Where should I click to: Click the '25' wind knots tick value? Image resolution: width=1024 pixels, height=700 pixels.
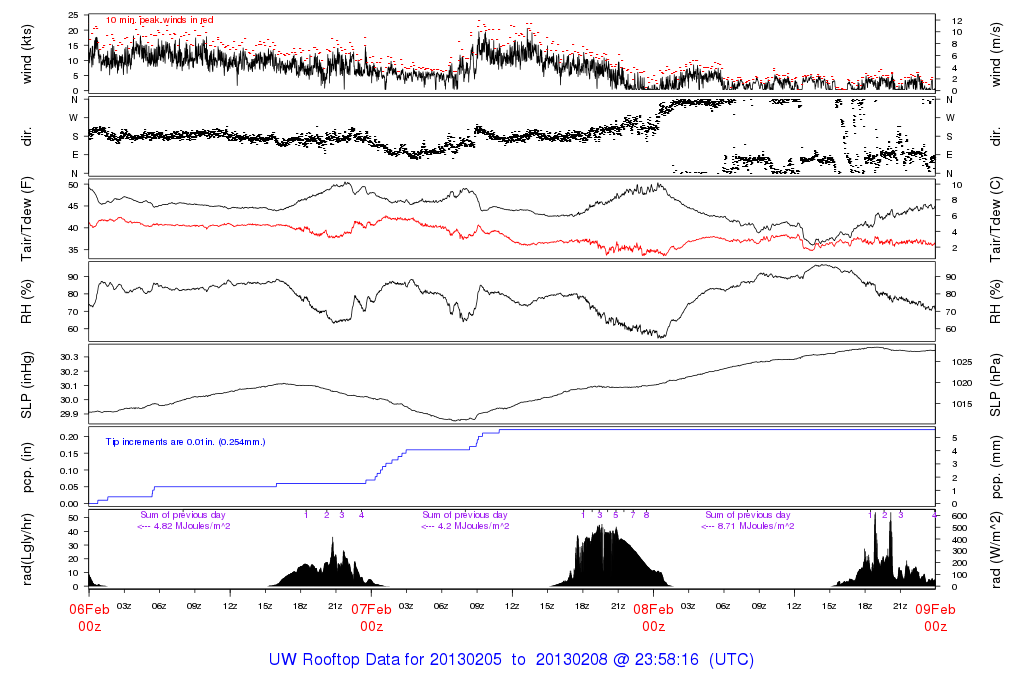73,15
